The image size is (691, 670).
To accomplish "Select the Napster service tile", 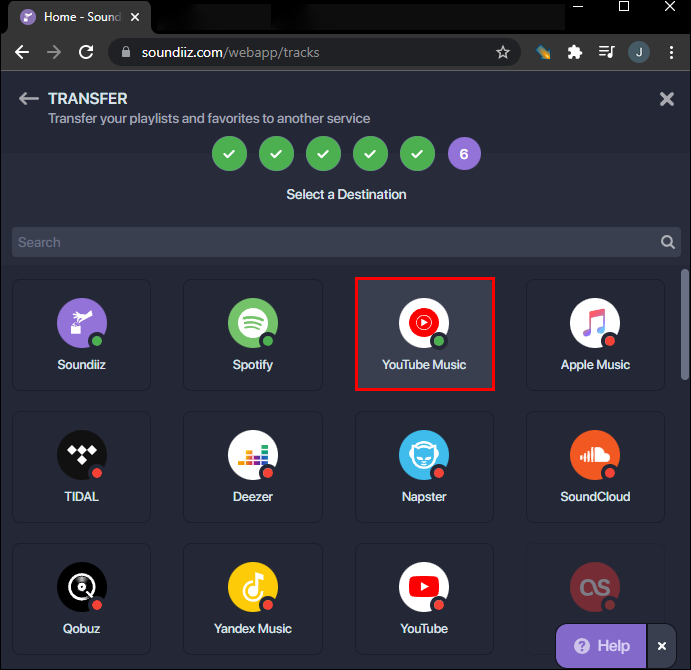I will coord(424,466).
